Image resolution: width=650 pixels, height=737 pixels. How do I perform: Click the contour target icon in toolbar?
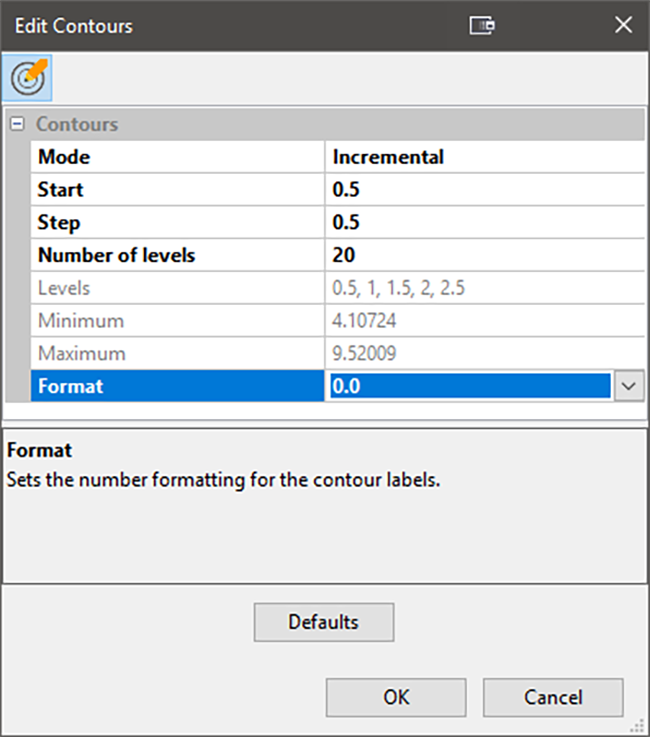coord(28,77)
